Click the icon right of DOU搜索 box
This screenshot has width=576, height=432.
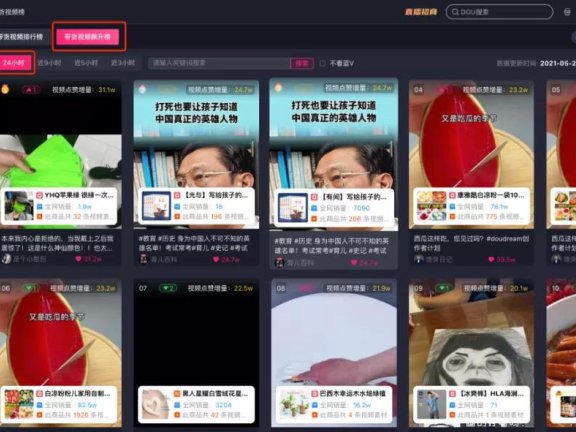point(567,12)
